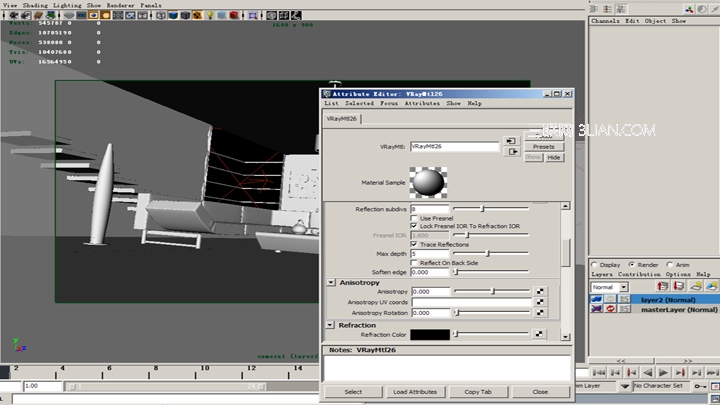The height and width of the screenshot is (405, 720).
Task: Click the bookmarks book icon in panel toolbar
Action: (x=38, y=15)
